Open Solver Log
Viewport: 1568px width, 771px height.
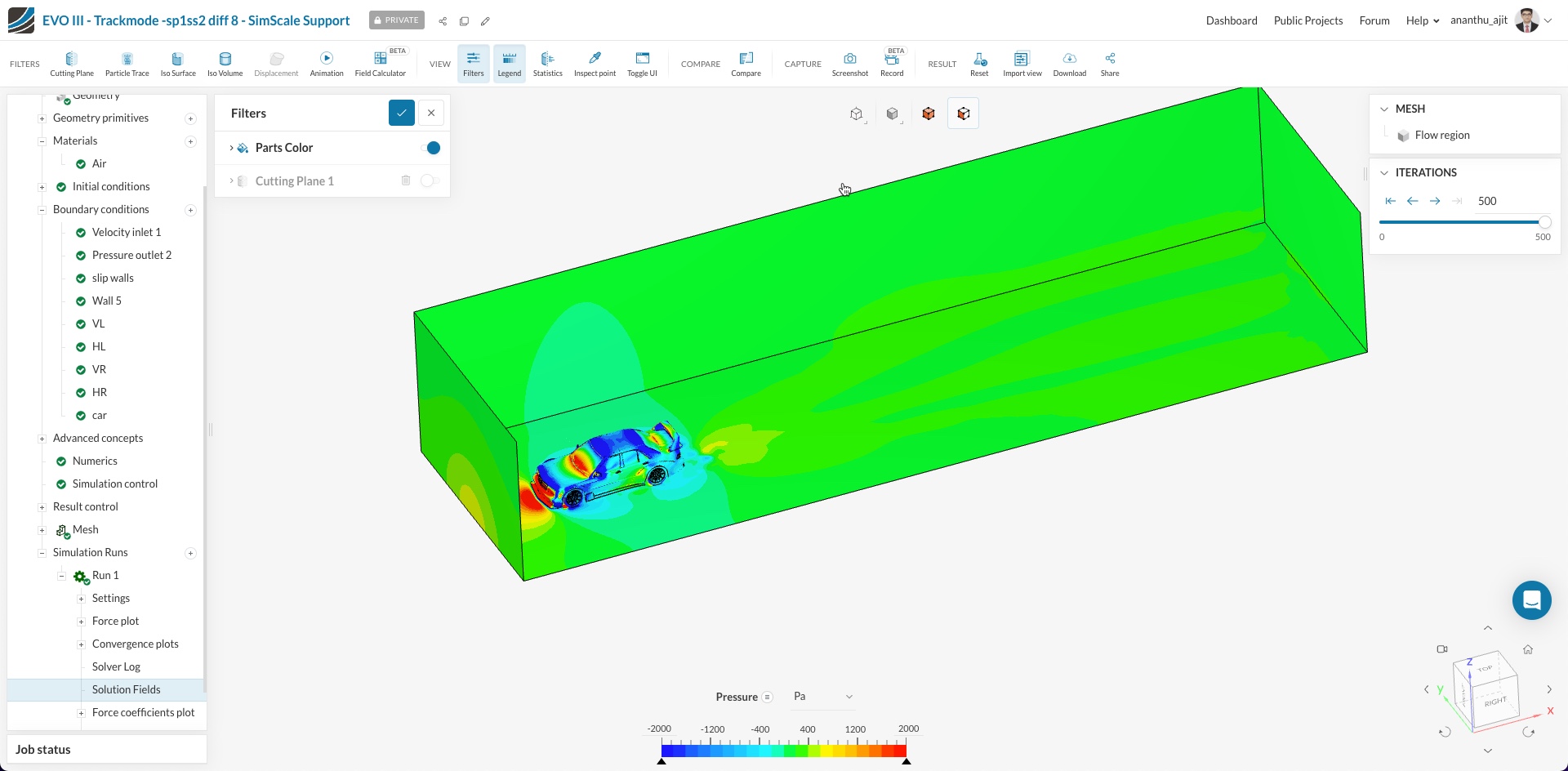[x=116, y=666]
